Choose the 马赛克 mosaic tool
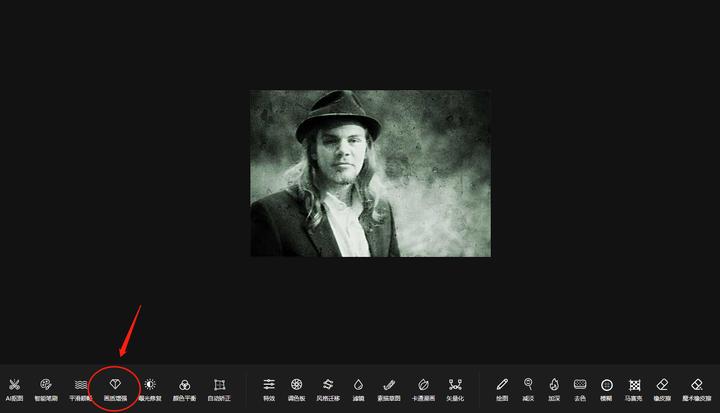The width and height of the screenshot is (720, 413). tap(634, 385)
